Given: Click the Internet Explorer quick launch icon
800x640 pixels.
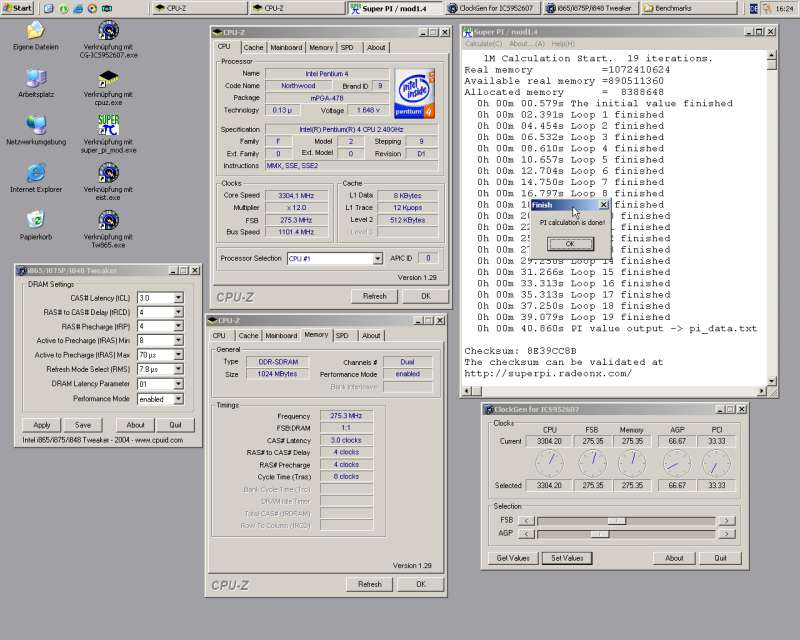Looking at the screenshot, I should 78,8.
